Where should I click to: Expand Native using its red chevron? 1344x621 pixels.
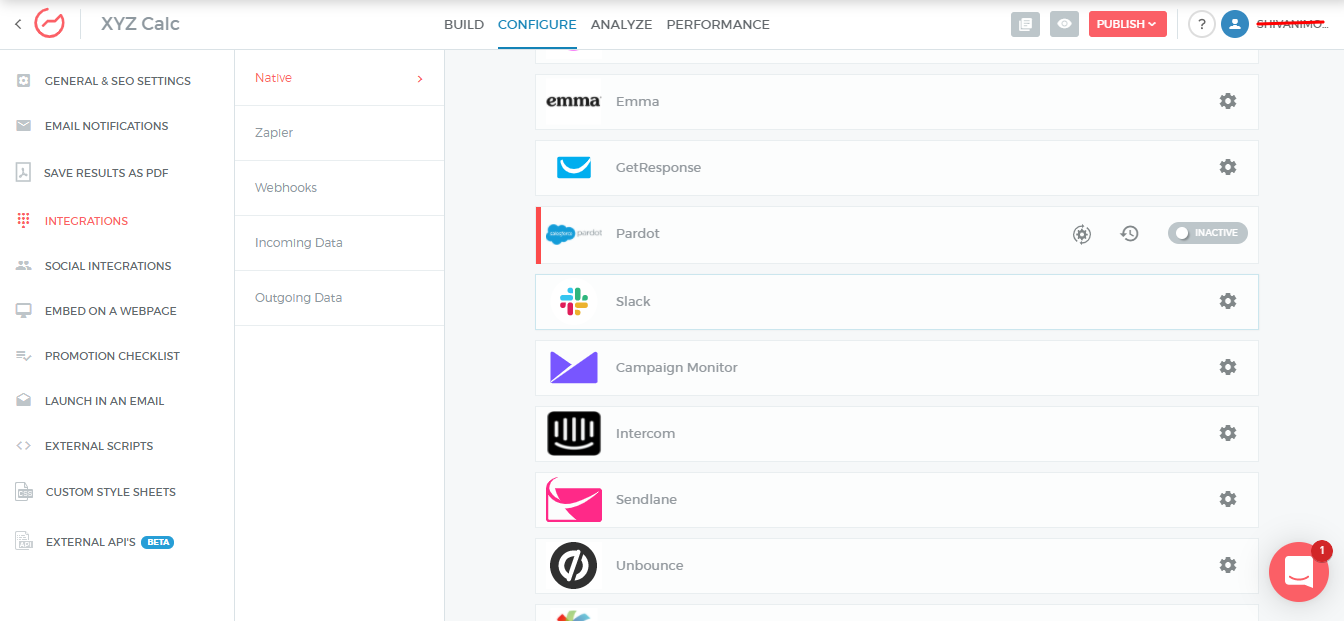pos(420,79)
